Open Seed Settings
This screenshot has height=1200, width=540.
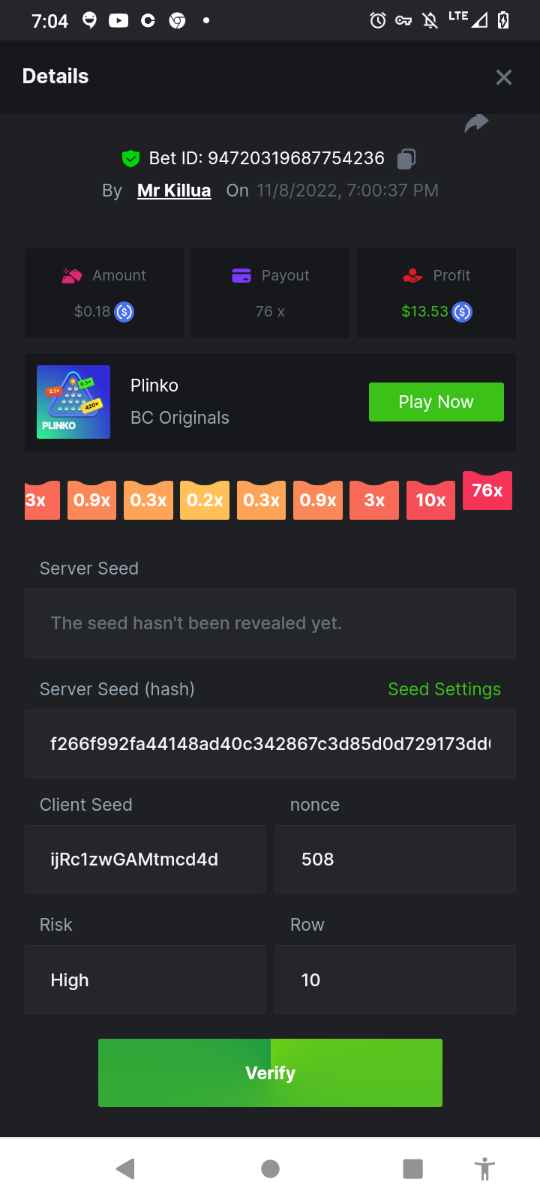[444, 689]
